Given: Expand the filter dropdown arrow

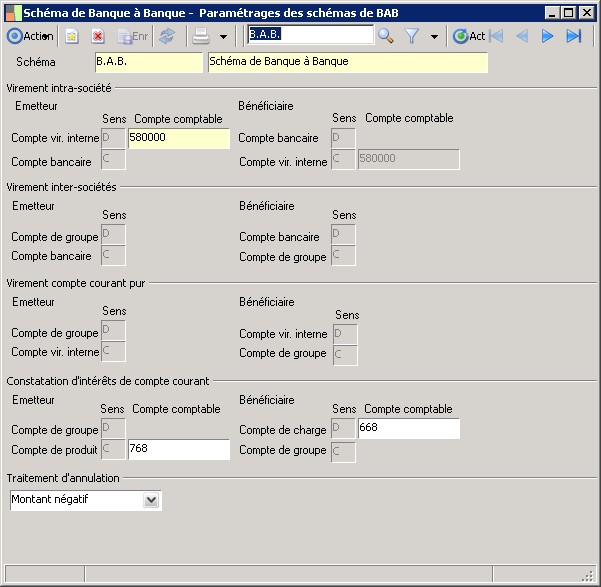Looking at the screenshot, I should 434,36.
